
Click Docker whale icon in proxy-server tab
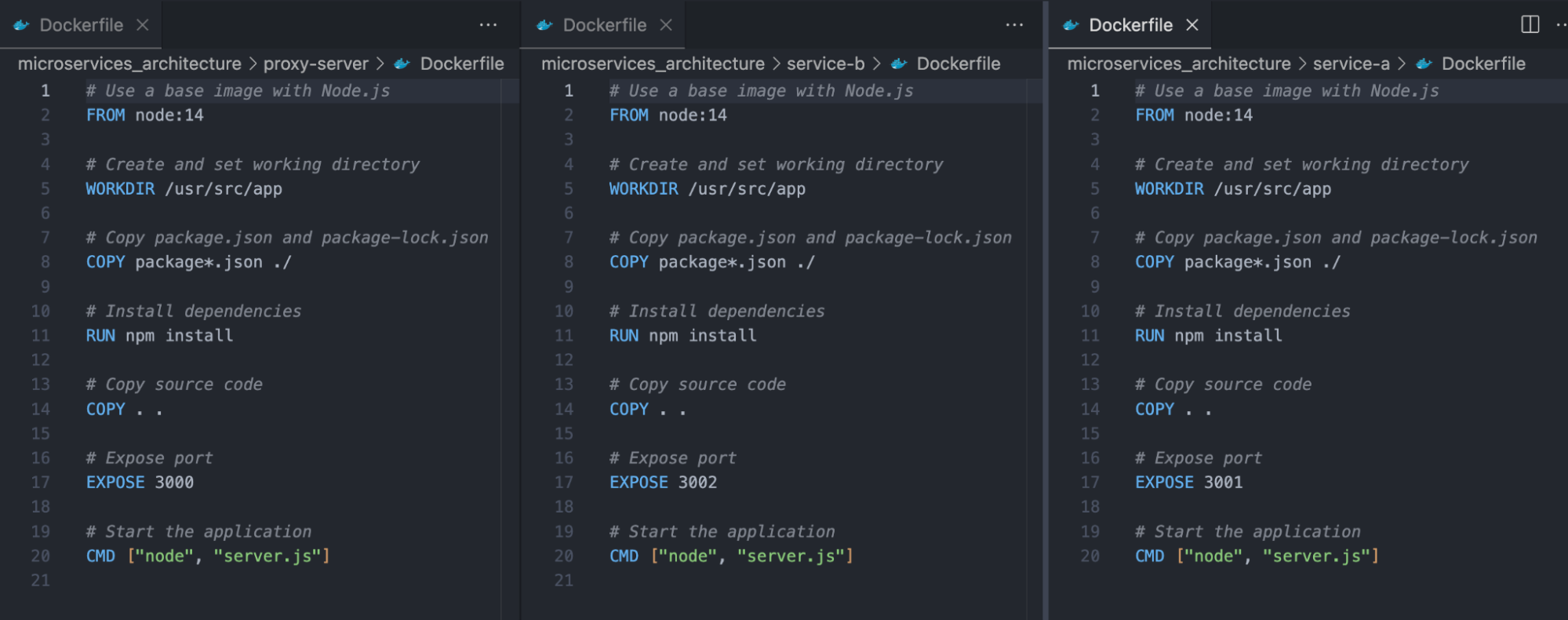(21, 25)
